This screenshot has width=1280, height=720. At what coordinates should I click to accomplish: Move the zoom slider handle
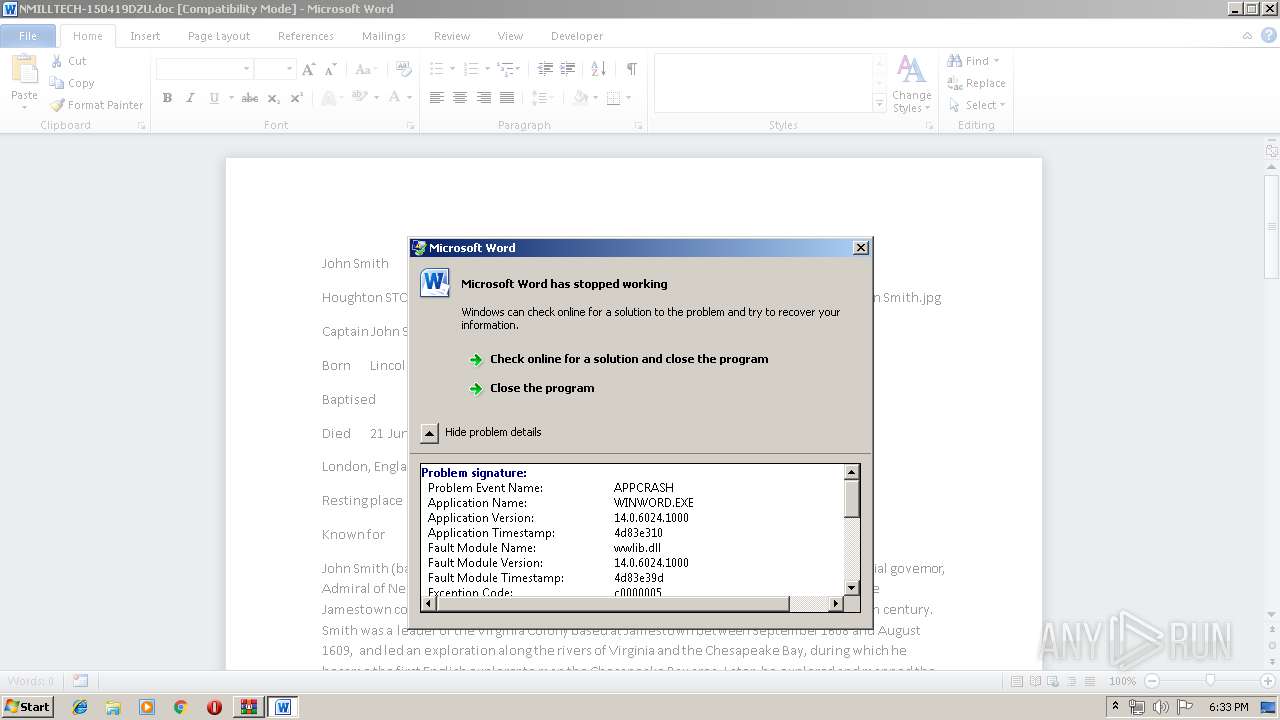pos(1210,680)
